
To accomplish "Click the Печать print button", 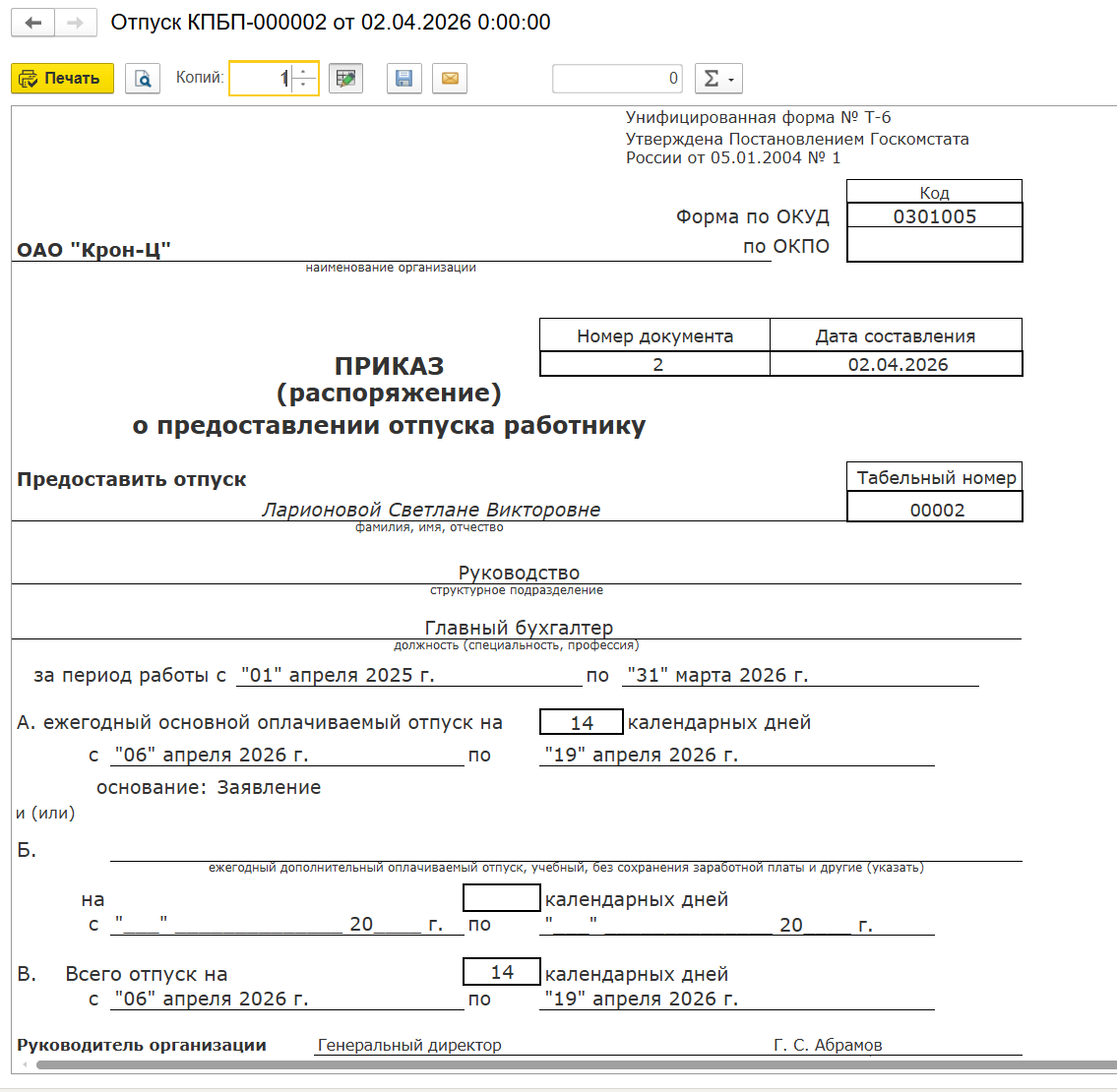I will (63, 79).
